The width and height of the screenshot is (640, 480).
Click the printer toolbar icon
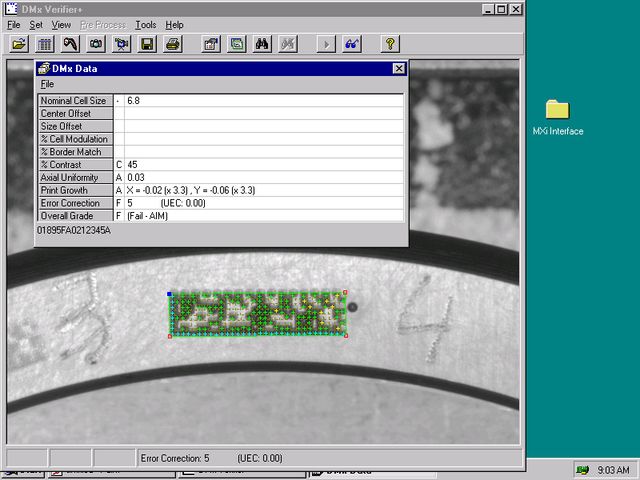pos(172,44)
